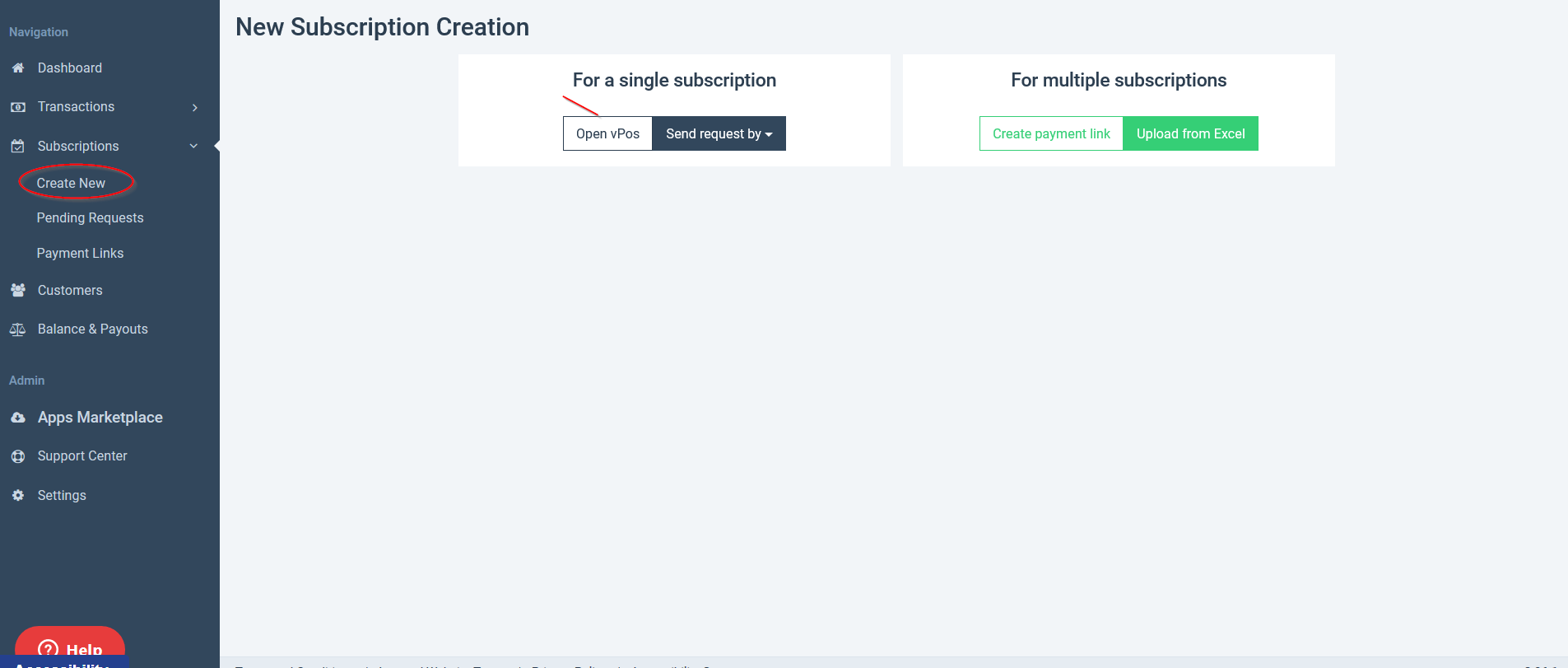Click the Subscriptions calendar icon

point(18,146)
